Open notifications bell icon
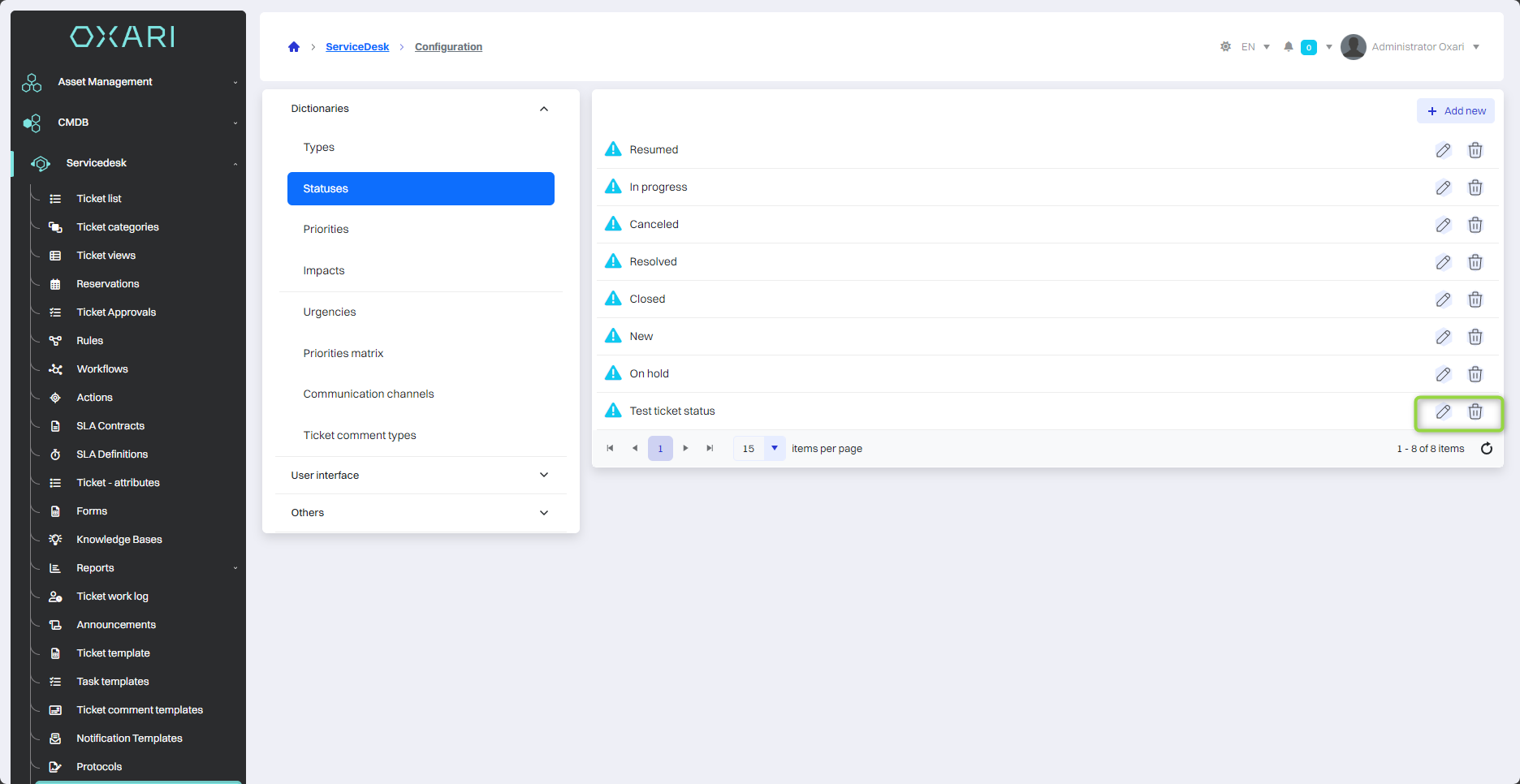The width and height of the screenshot is (1520, 784). tap(1289, 47)
